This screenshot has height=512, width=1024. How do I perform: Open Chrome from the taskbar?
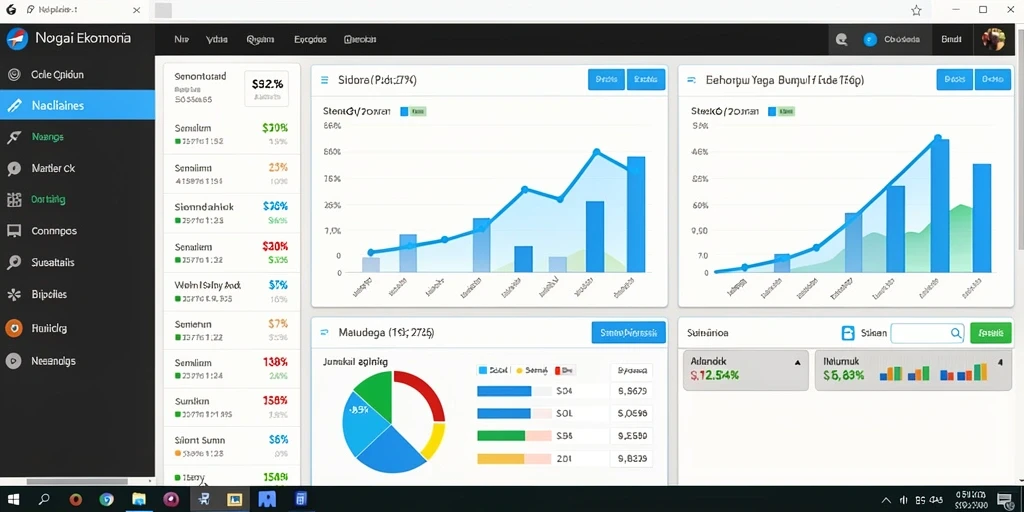[x=106, y=500]
